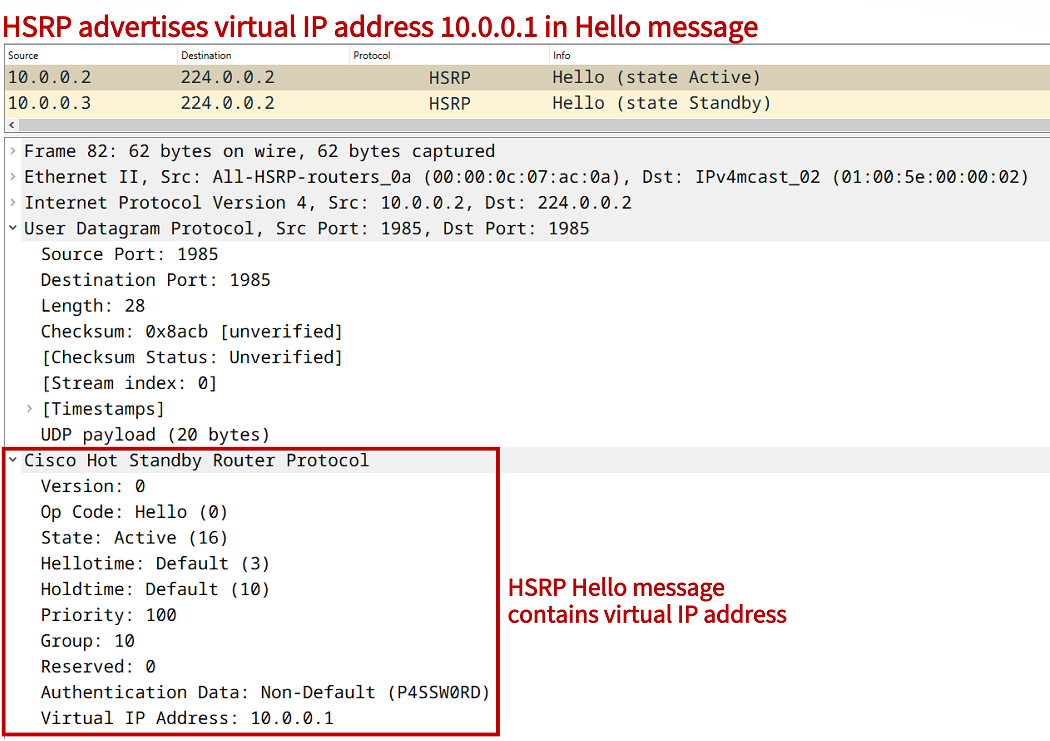The image size is (1050, 741).
Task: Click the packet list left scroll arrow
Action: pos(11,125)
